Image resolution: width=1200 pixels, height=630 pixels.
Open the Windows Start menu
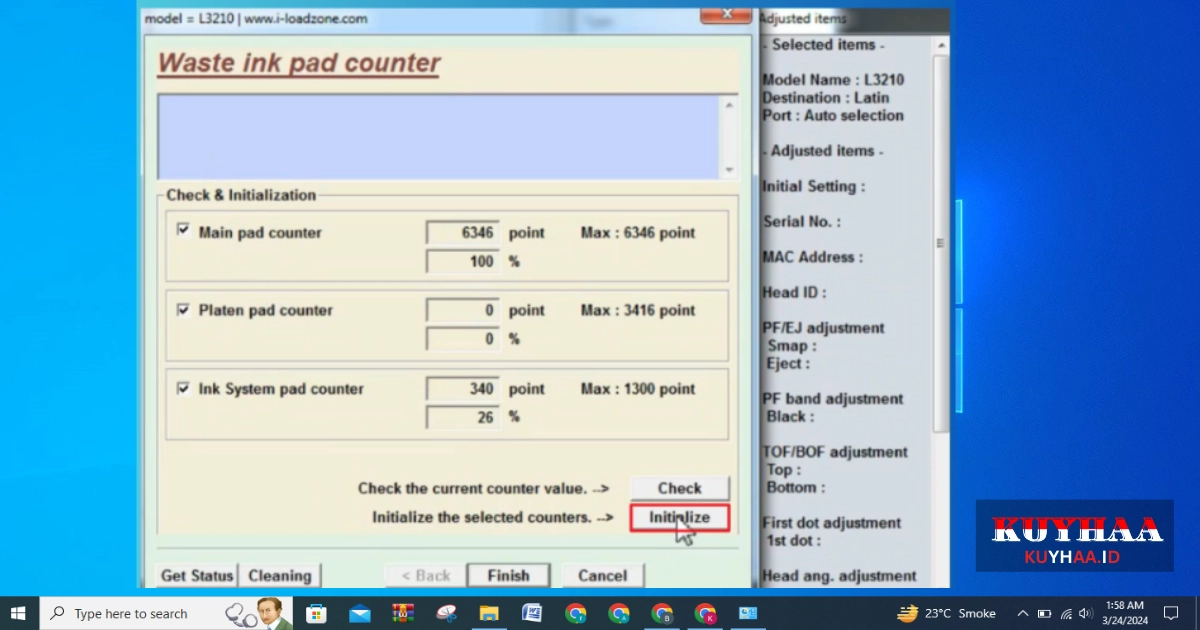18,613
